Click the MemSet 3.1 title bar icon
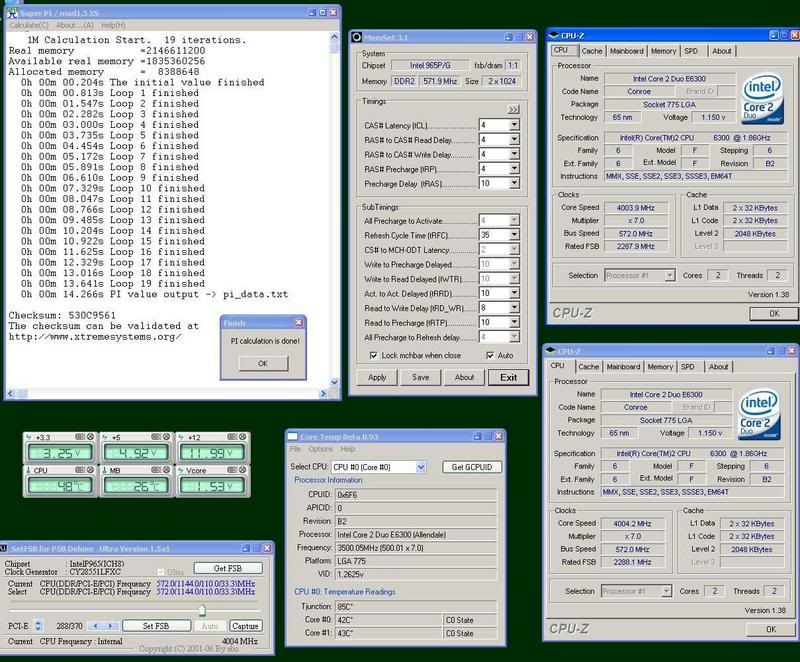This screenshot has width=800, height=662. (x=357, y=37)
